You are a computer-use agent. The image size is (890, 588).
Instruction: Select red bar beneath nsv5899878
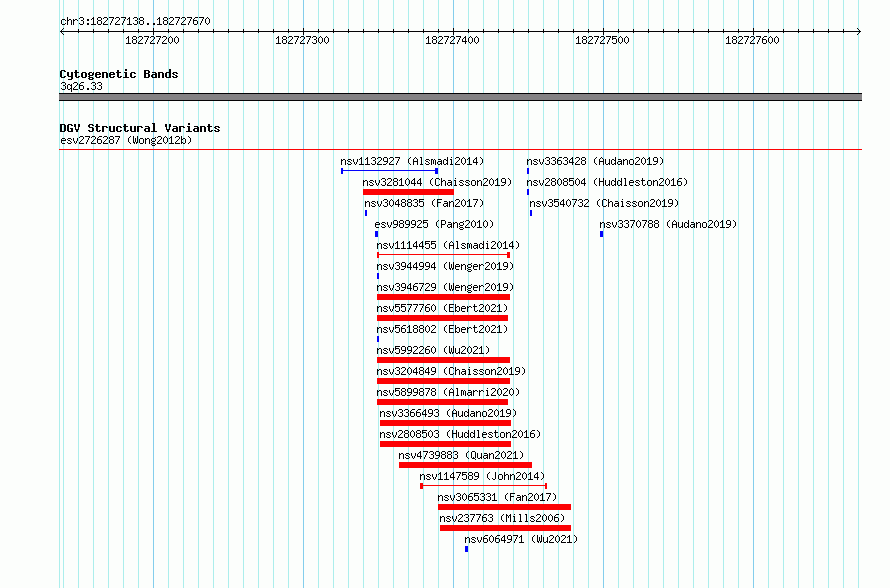442,402
